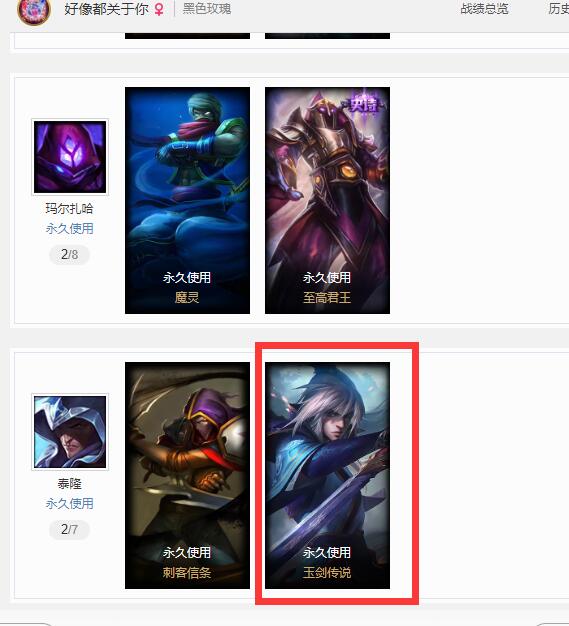Click the pink female gender symbol
The height and width of the screenshot is (626, 569).
point(159,9)
